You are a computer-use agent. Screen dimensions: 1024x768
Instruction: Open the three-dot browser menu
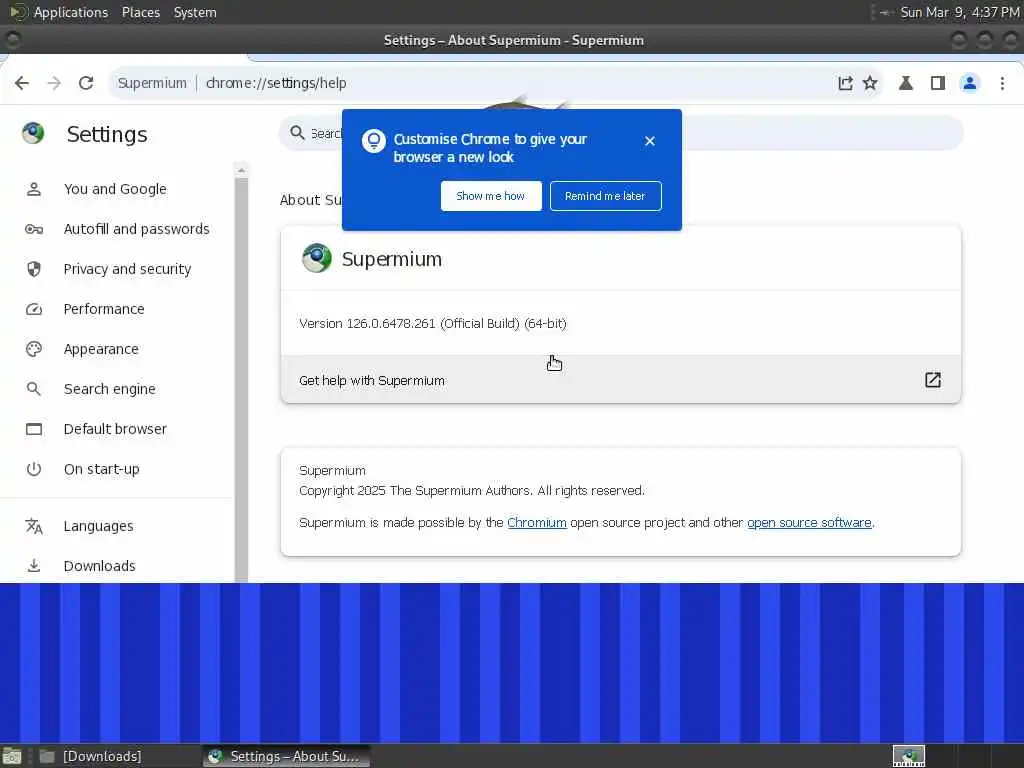point(1002,83)
